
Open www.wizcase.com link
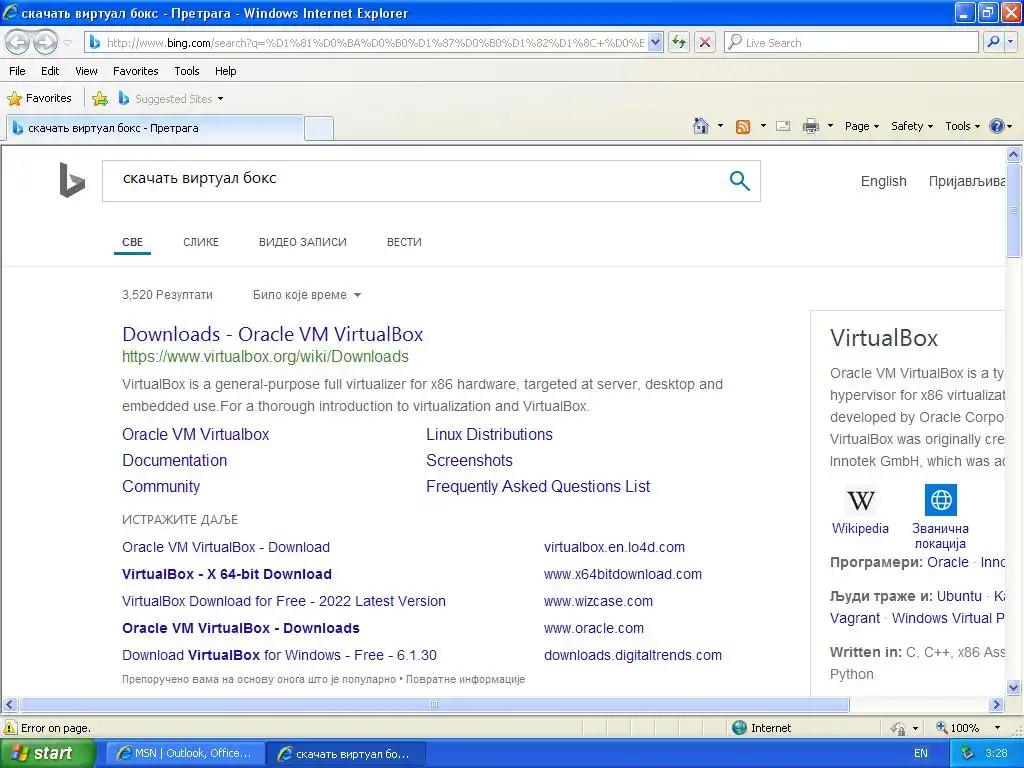coord(598,601)
